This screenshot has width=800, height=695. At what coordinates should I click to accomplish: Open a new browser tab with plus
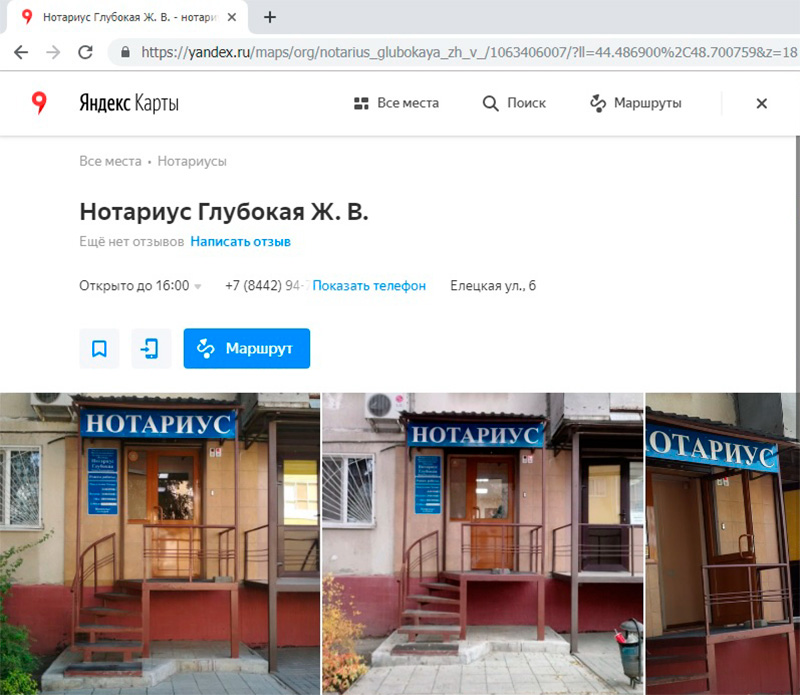tap(269, 17)
